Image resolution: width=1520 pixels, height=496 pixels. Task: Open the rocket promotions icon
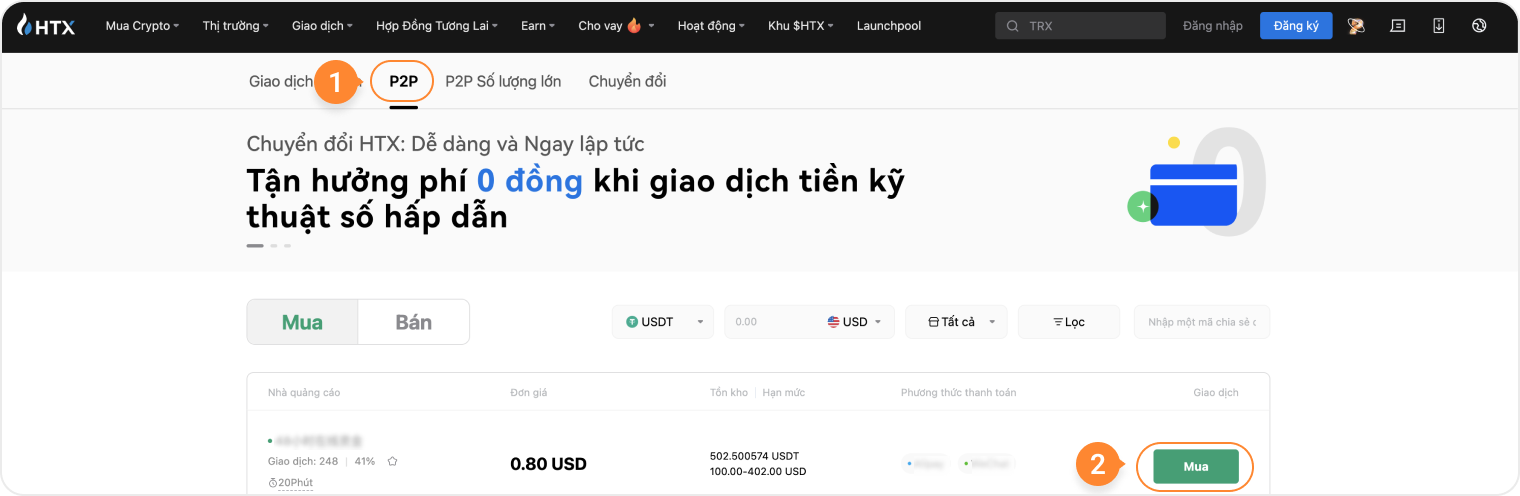click(1356, 26)
